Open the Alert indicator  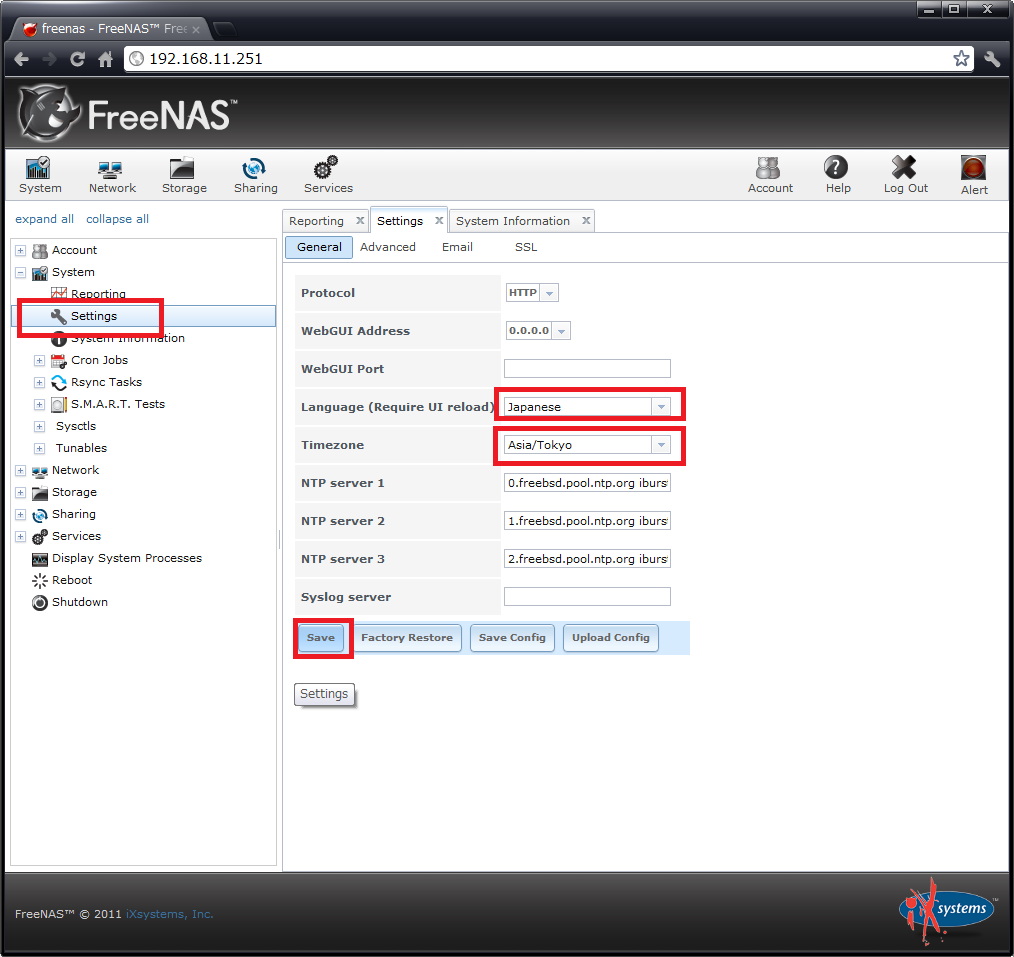coord(973,176)
